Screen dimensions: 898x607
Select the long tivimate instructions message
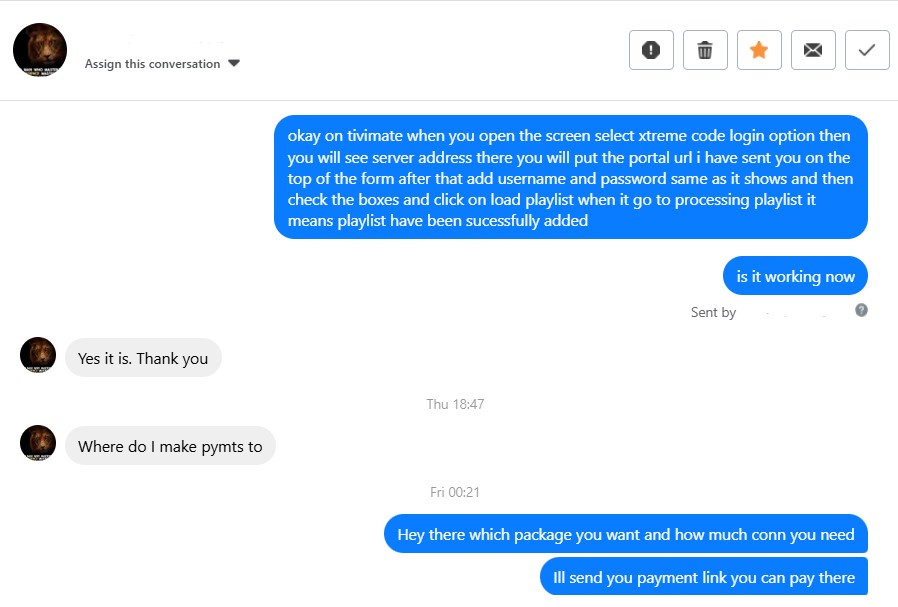[x=570, y=178]
